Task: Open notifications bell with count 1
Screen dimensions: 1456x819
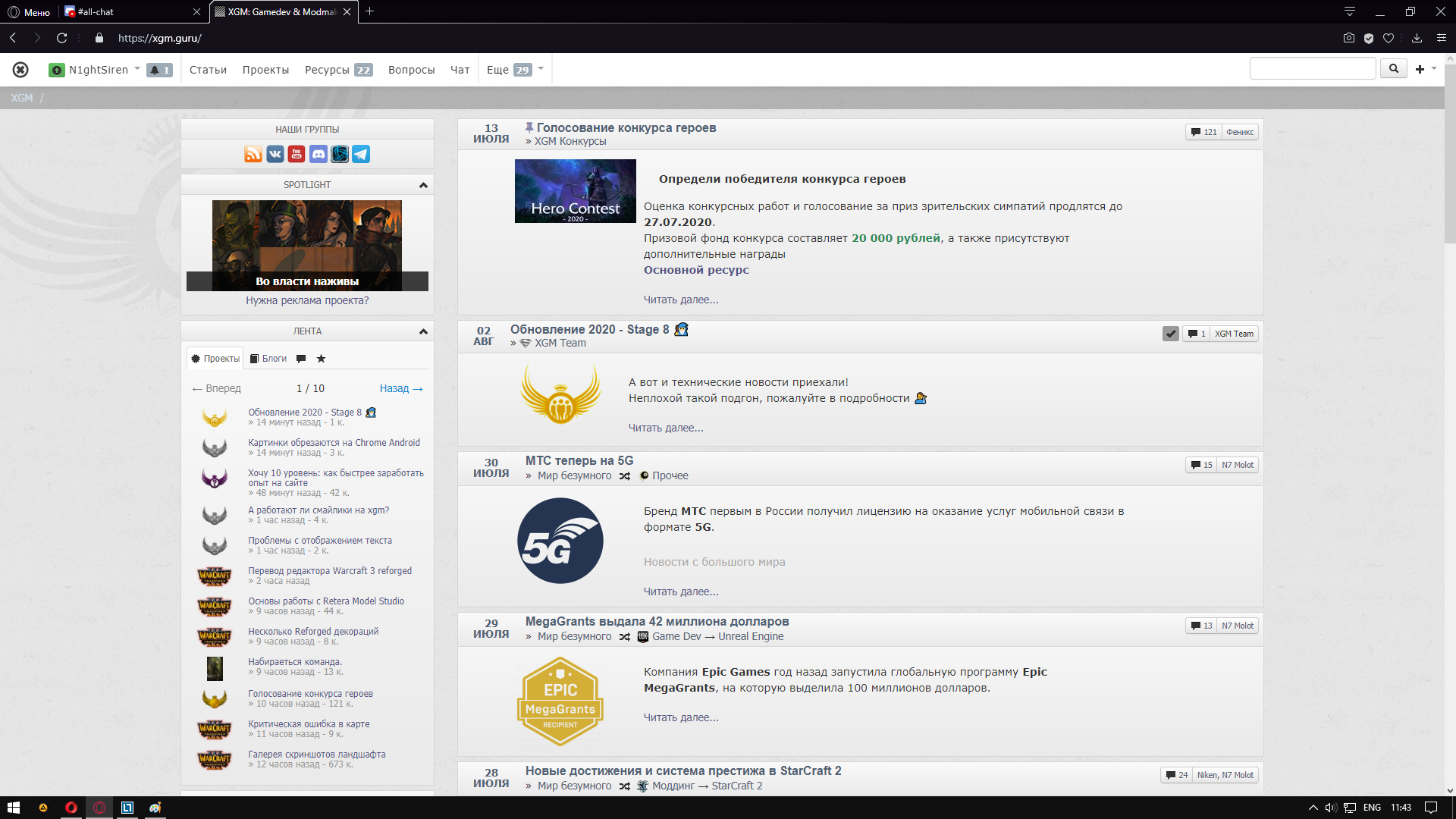Action: (159, 70)
